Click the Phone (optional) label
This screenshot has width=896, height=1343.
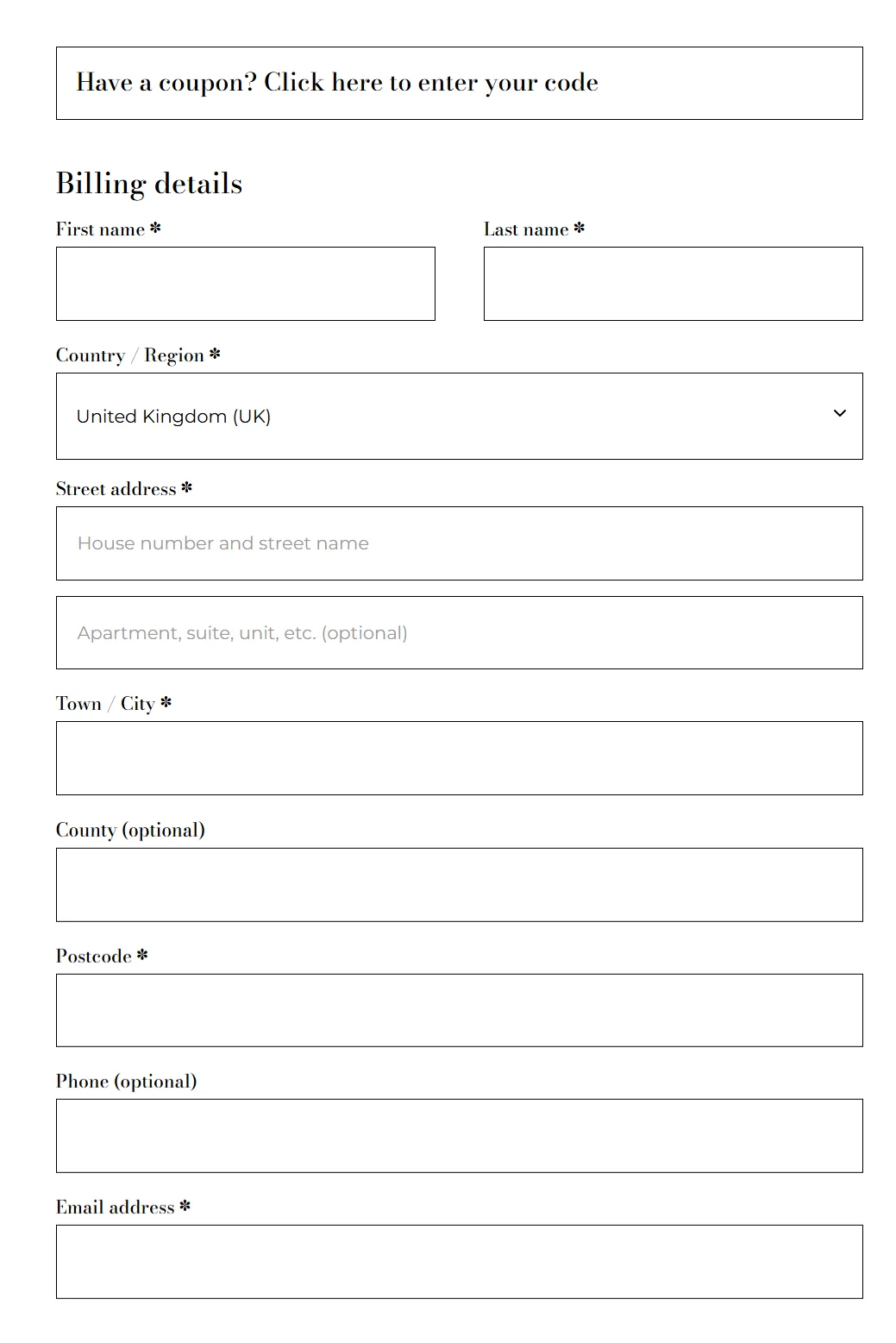[126, 1082]
